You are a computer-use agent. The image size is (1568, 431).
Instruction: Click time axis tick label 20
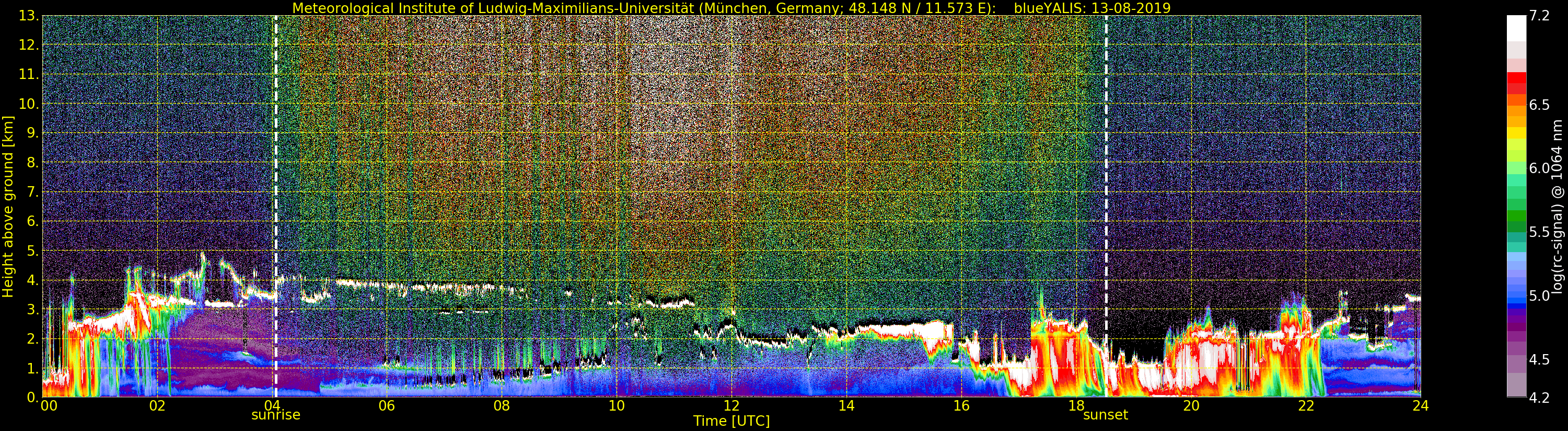(x=1191, y=406)
